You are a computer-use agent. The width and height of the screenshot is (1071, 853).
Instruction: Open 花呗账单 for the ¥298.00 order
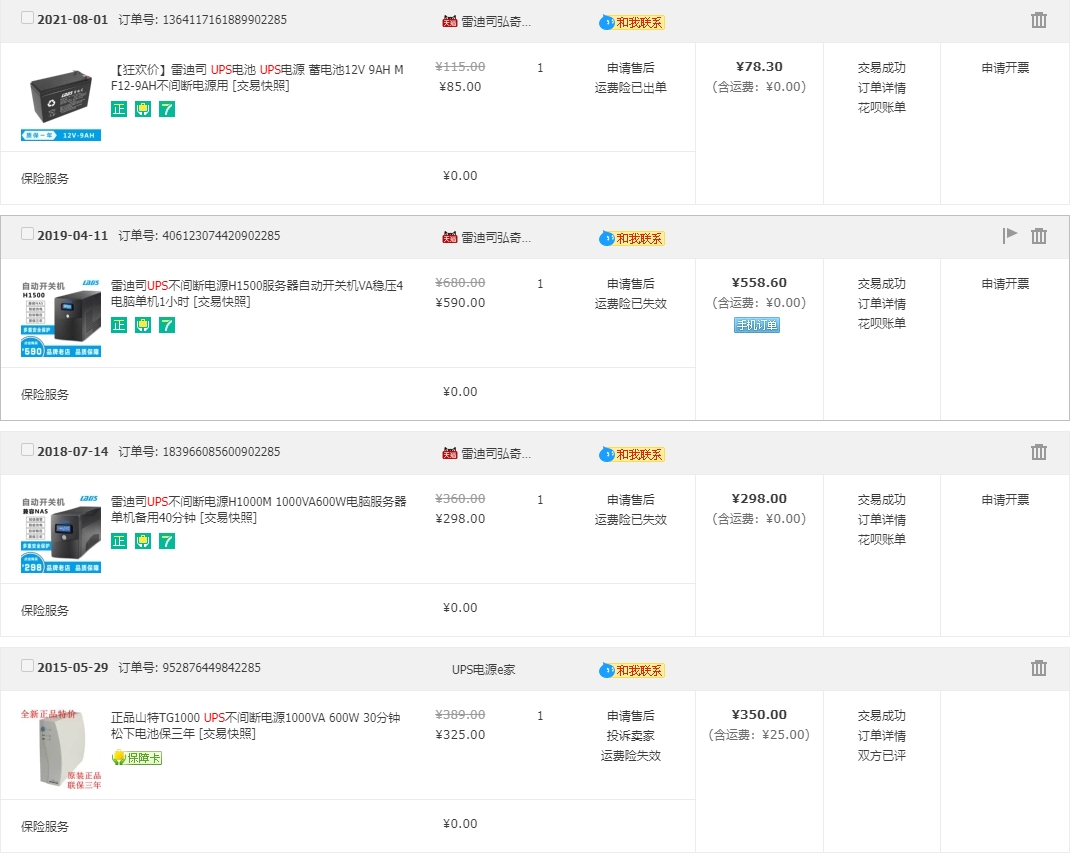pyautogui.click(x=882, y=539)
